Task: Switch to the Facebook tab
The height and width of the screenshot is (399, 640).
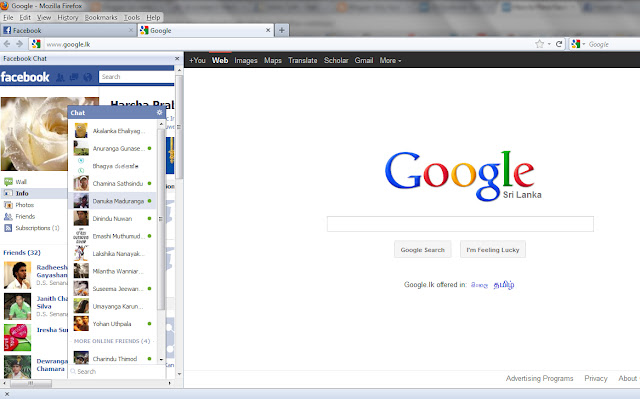Action: [x=68, y=30]
